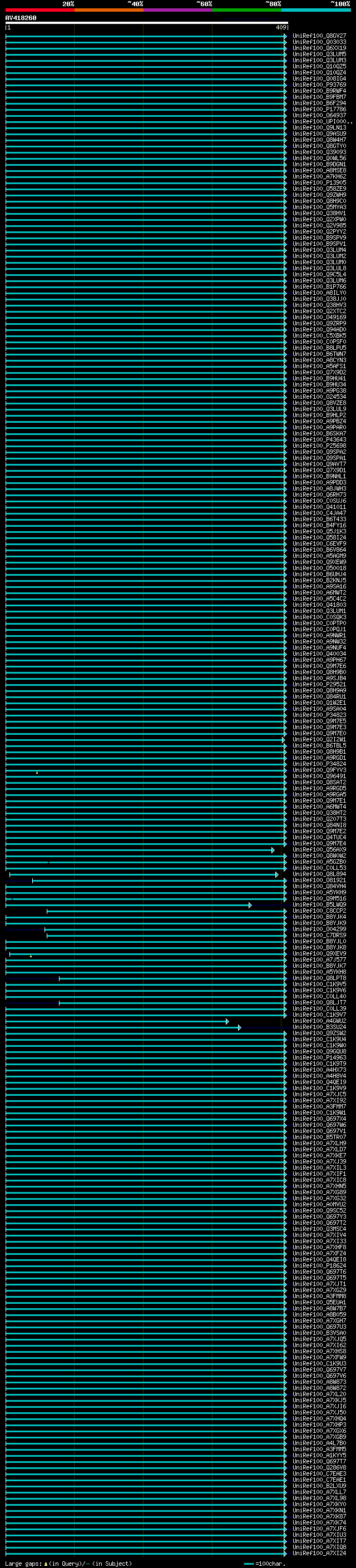Select the UniRef100_Q9ZSW2 label
This screenshot has height=1568, width=356.
(x=319, y=1033)
